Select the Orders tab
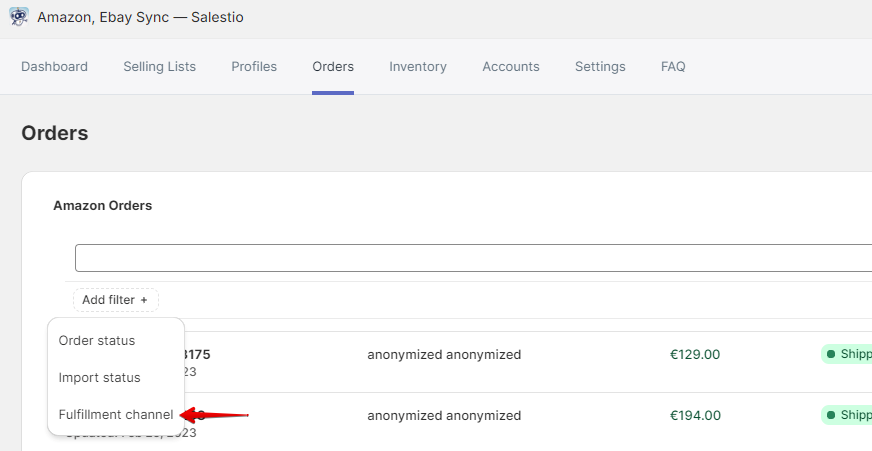This screenshot has height=451, width=872. coord(333,67)
